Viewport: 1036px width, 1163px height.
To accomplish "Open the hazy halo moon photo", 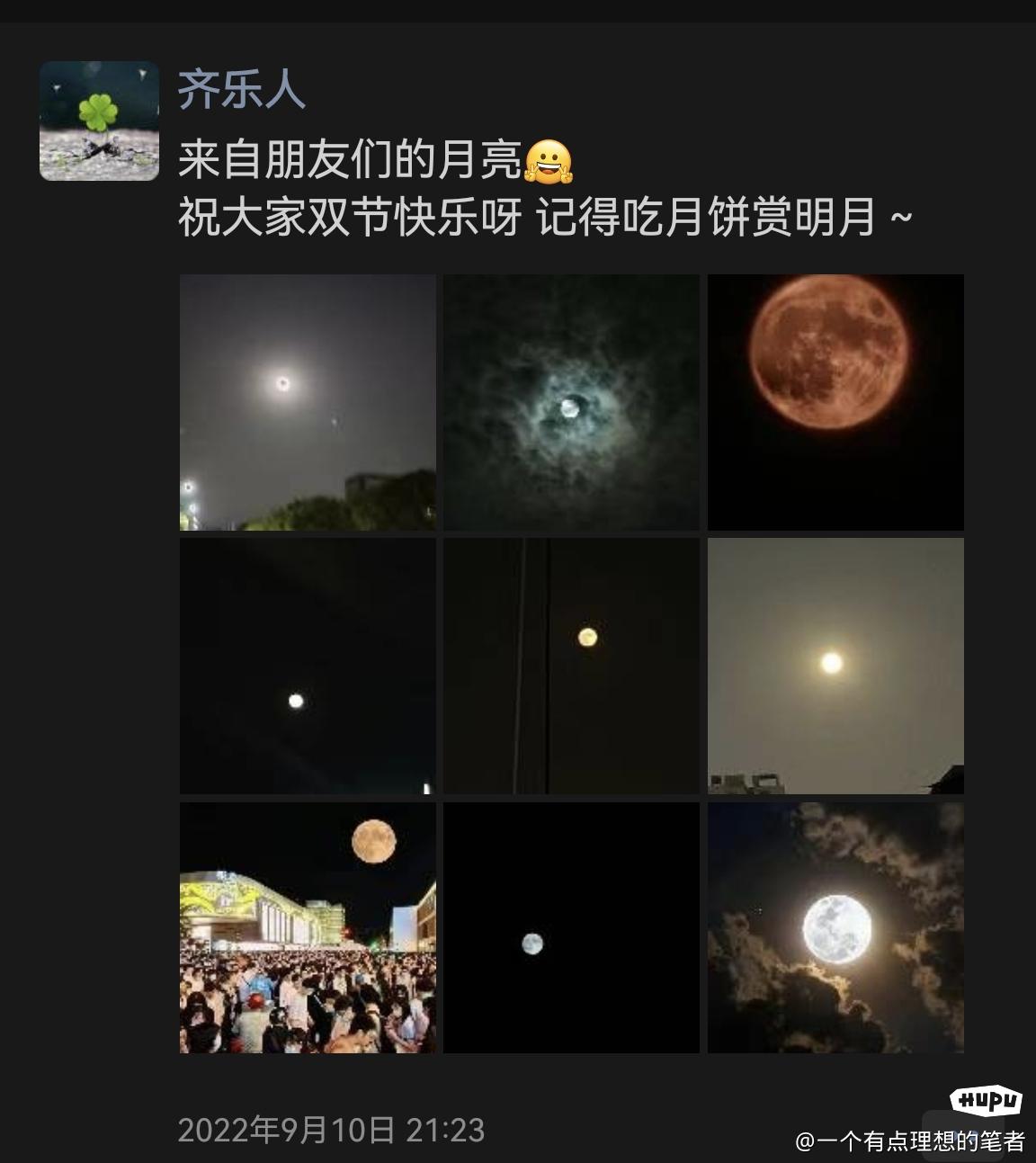I will [308, 402].
